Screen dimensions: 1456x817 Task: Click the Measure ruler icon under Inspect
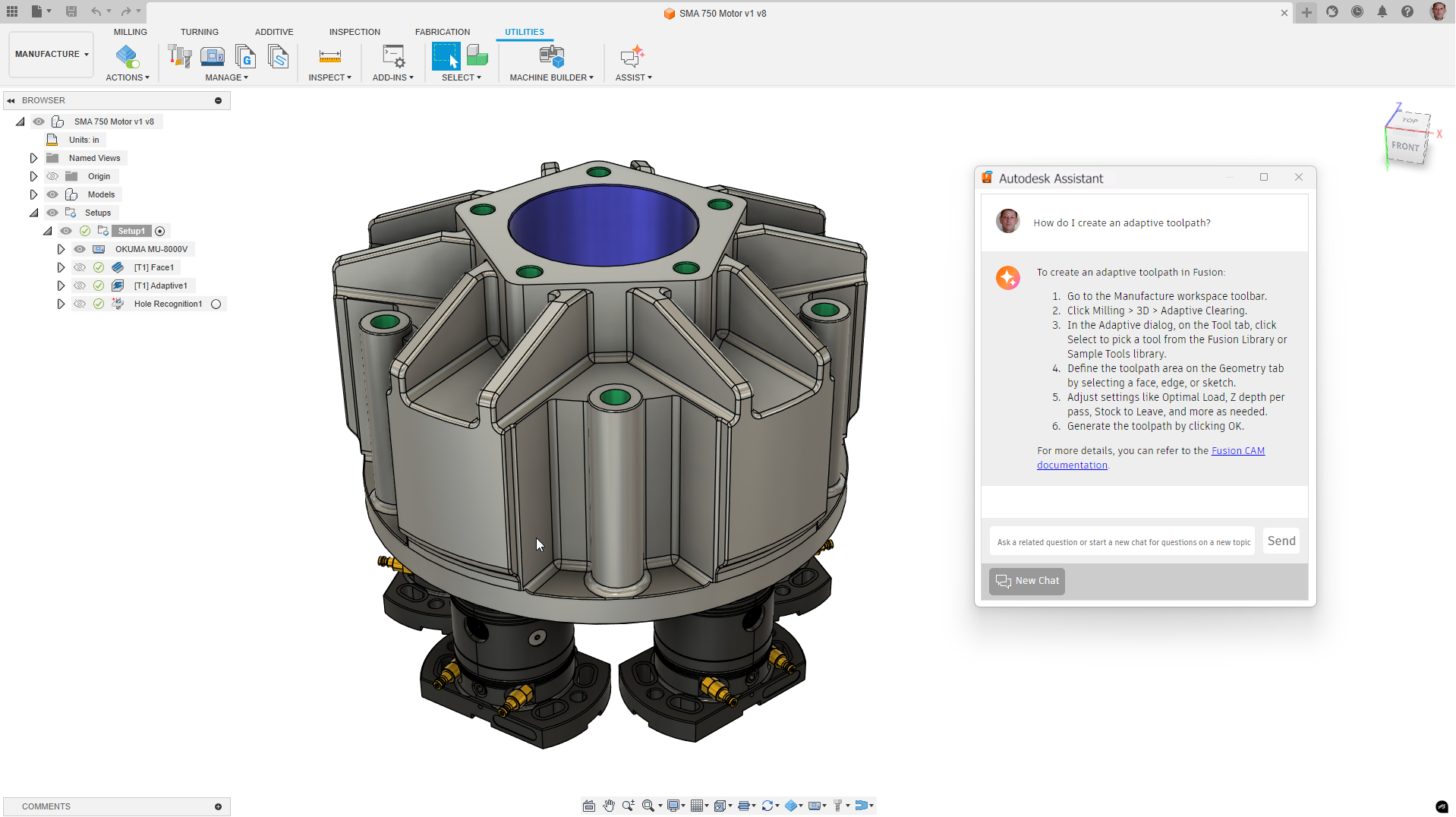pyautogui.click(x=329, y=57)
